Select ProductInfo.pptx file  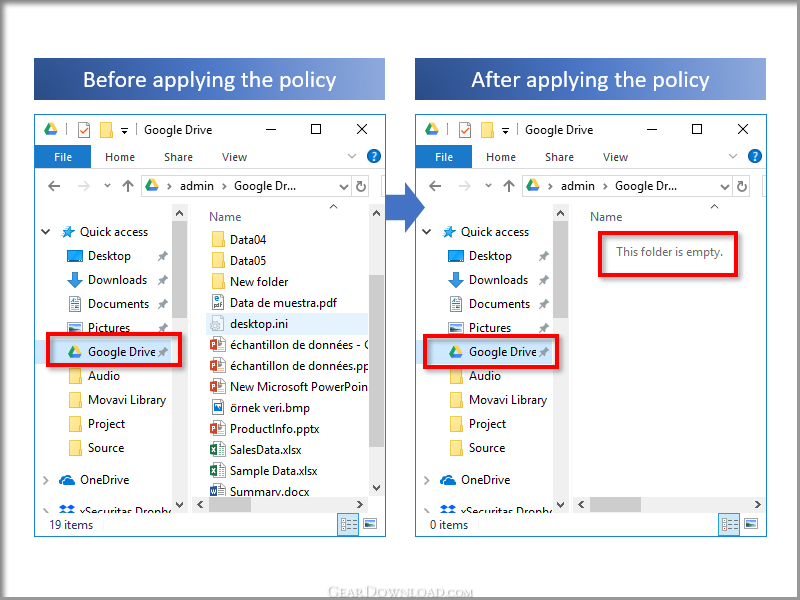(x=265, y=429)
